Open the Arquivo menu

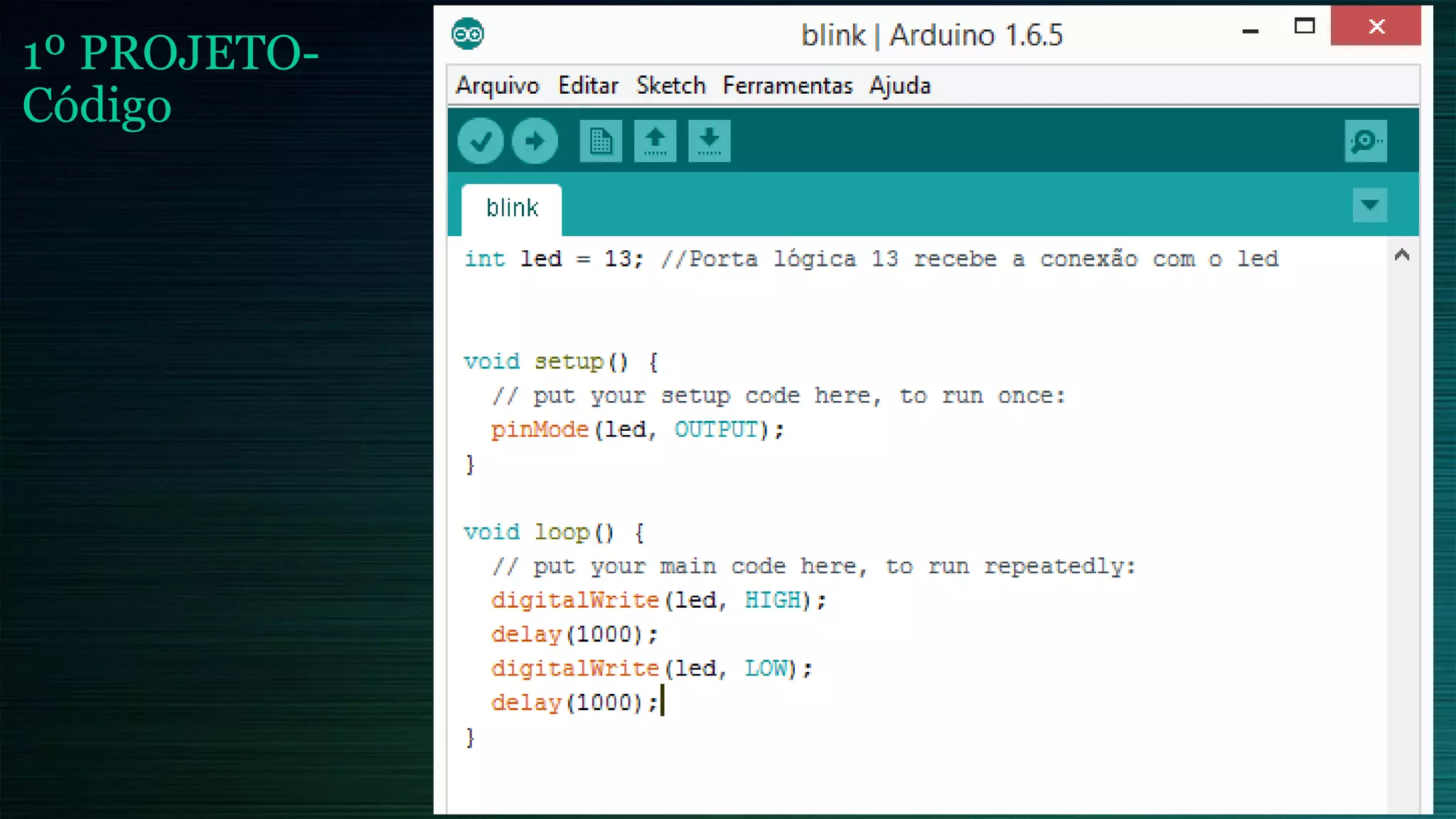tap(498, 86)
